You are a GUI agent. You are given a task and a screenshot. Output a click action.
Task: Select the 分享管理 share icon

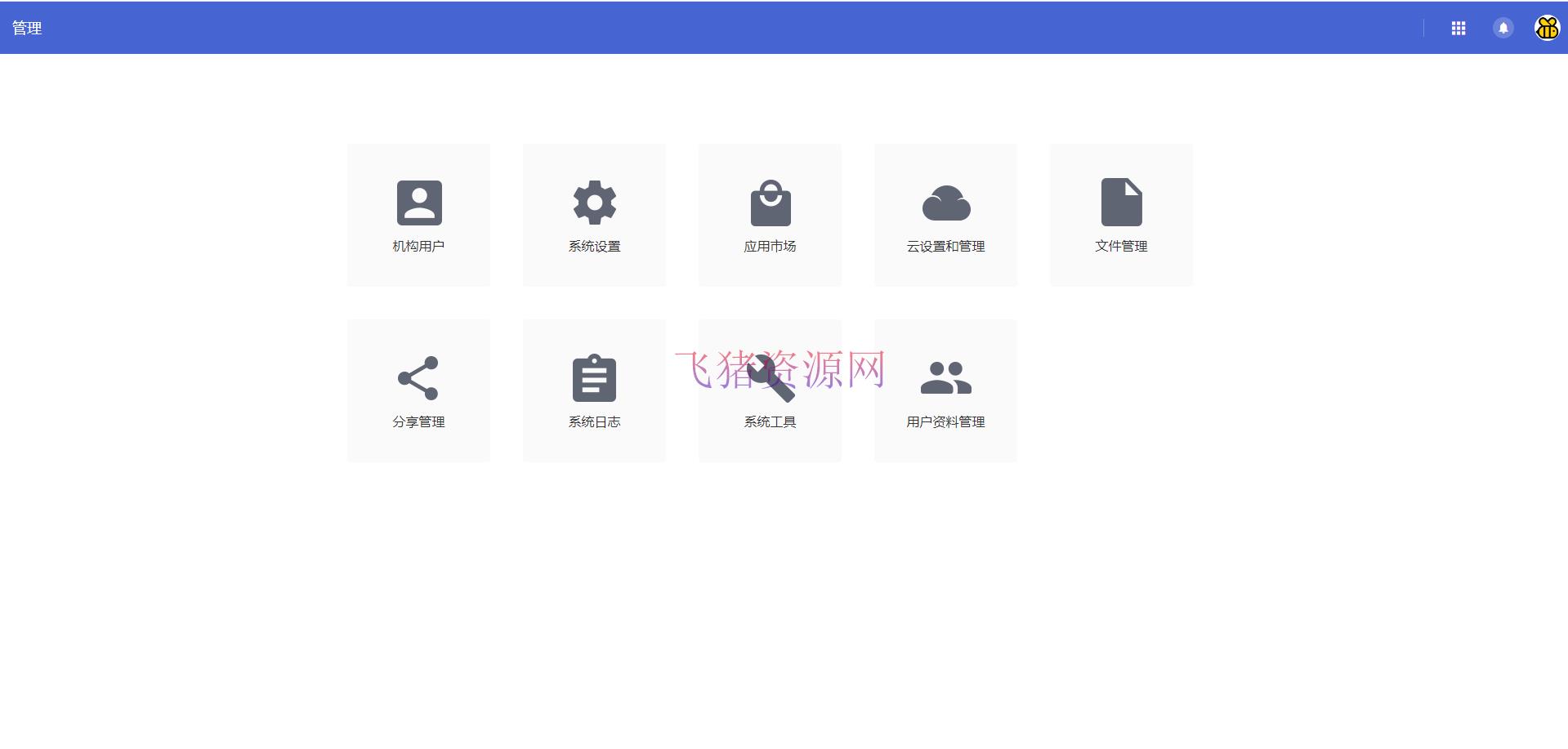pos(418,378)
